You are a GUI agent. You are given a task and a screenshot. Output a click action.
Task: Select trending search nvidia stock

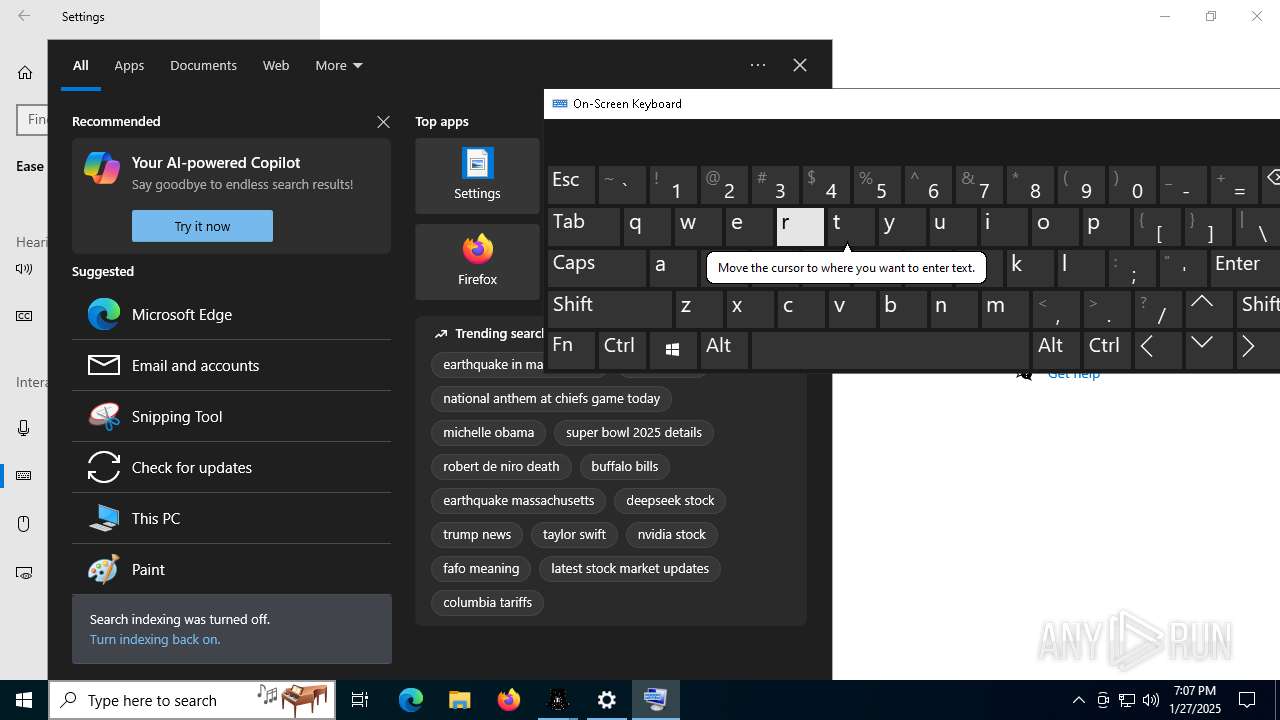coord(672,534)
